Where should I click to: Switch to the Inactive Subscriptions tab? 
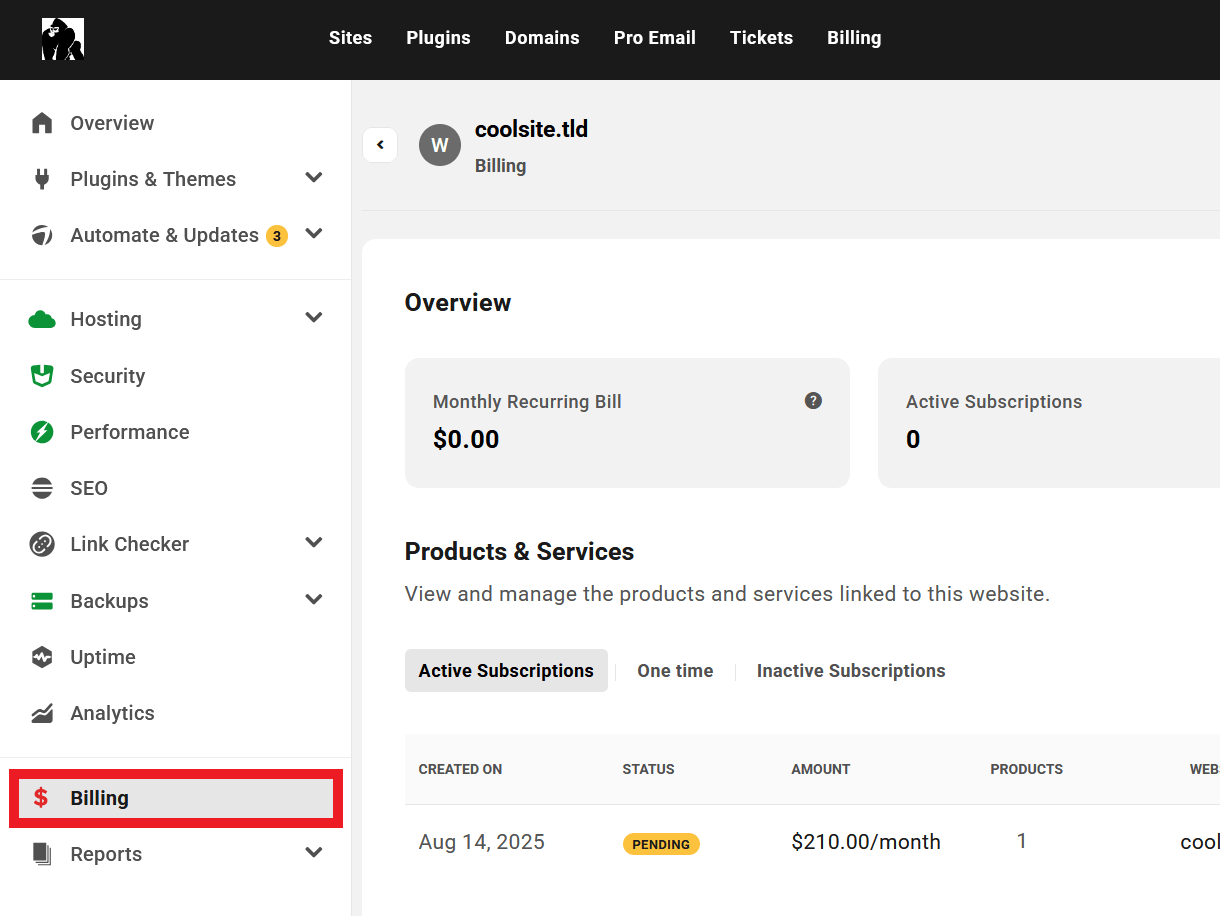pos(850,671)
